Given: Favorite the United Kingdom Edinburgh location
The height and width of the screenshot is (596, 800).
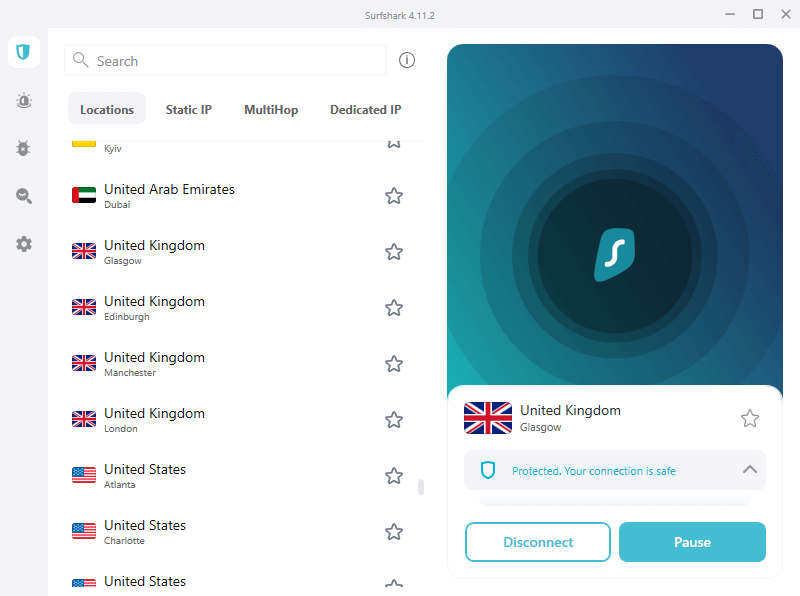Looking at the screenshot, I should point(394,308).
